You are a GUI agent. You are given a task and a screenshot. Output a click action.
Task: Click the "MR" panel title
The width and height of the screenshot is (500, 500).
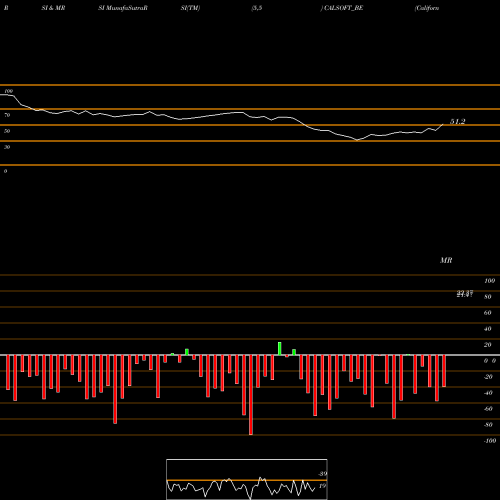(x=446, y=260)
